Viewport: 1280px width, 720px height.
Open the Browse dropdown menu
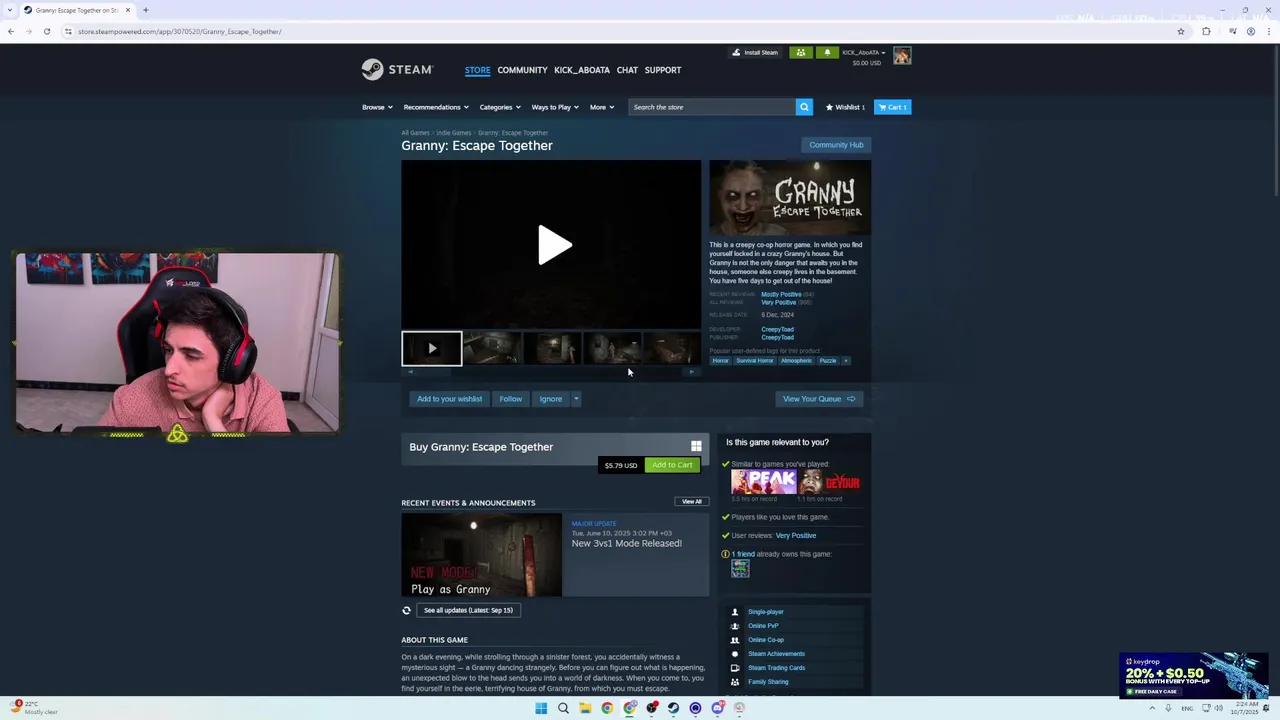click(377, 107)
